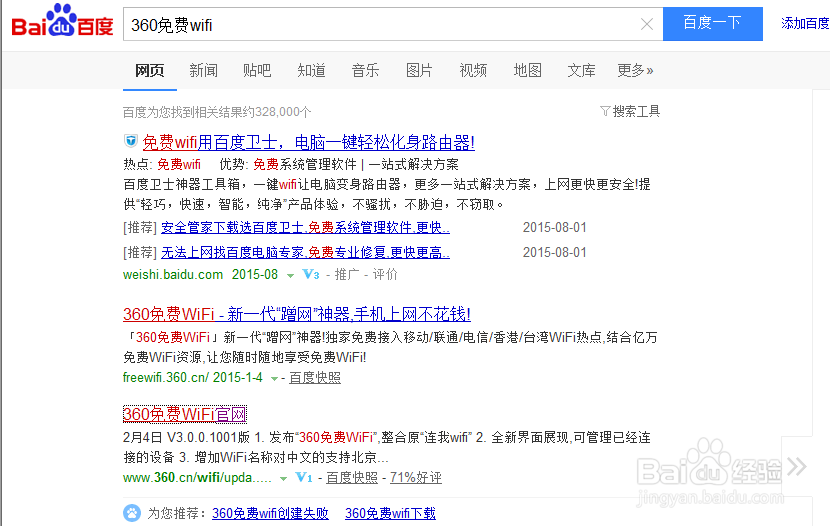Expand the dropdown arrow next to freewifi.360.cn

(274, 378)
